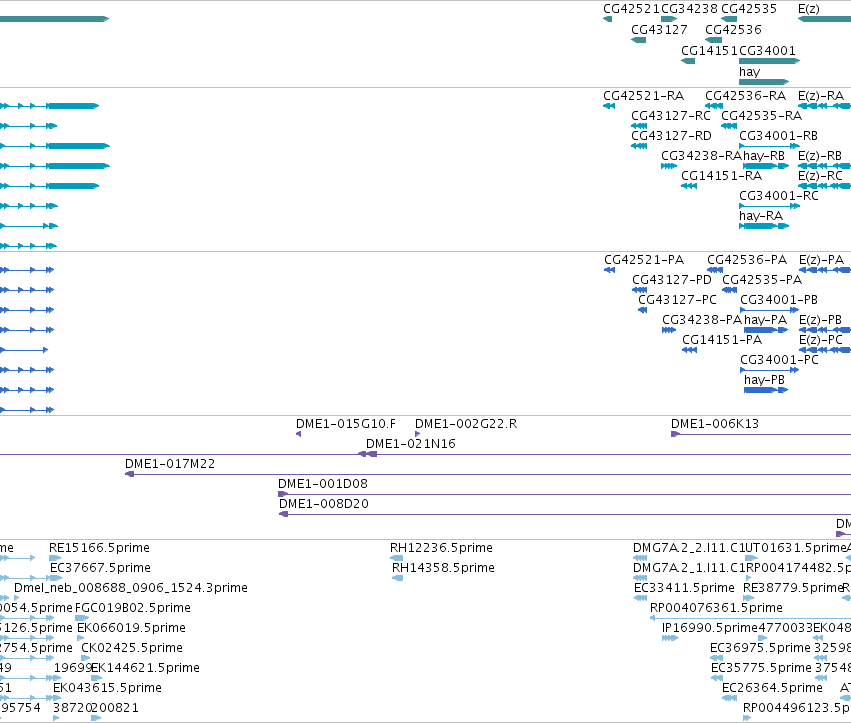The height and width of the screenshot is (723, 851).
Task: Select protein label CG42535-PA
Action: click(762, 280)
